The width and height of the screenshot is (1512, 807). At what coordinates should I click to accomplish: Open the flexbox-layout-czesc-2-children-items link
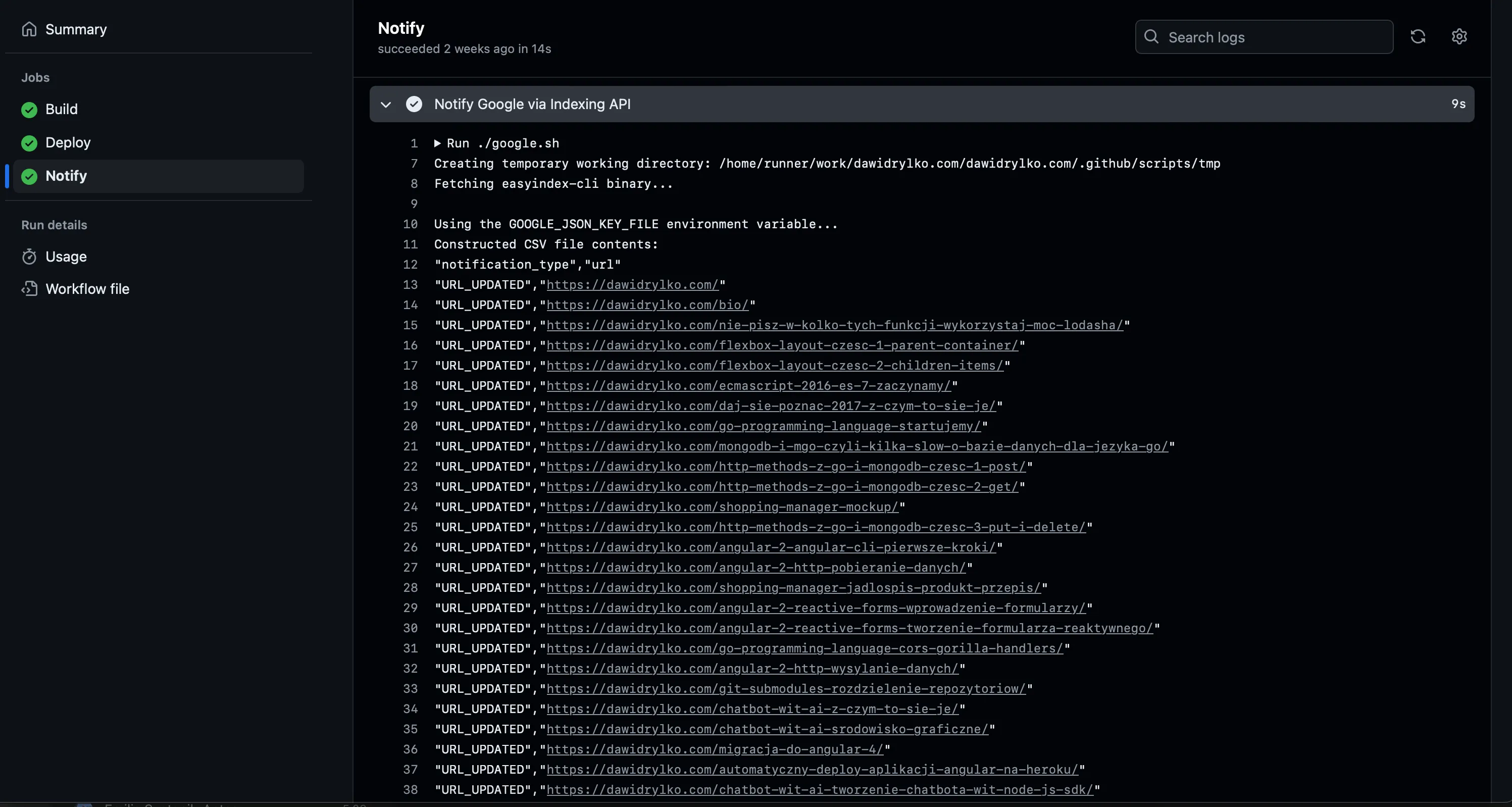pos(775,366)
